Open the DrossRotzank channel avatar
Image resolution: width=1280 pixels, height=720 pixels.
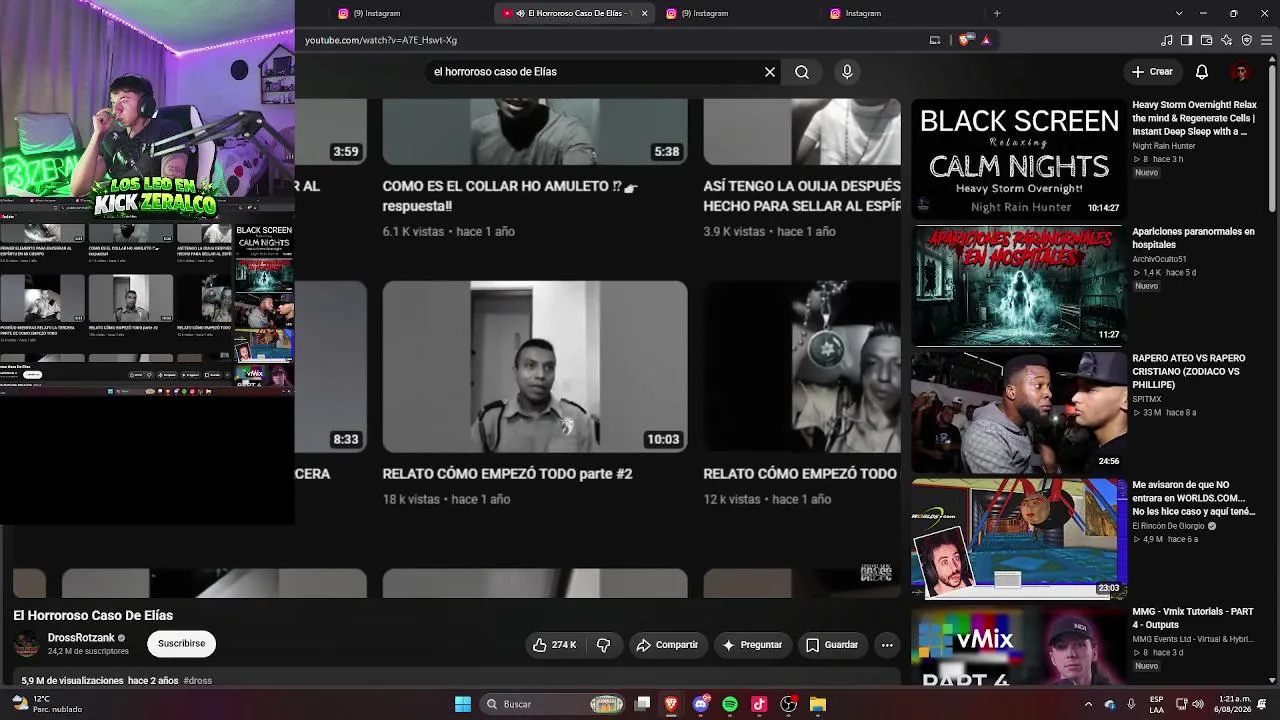point(27,645)
